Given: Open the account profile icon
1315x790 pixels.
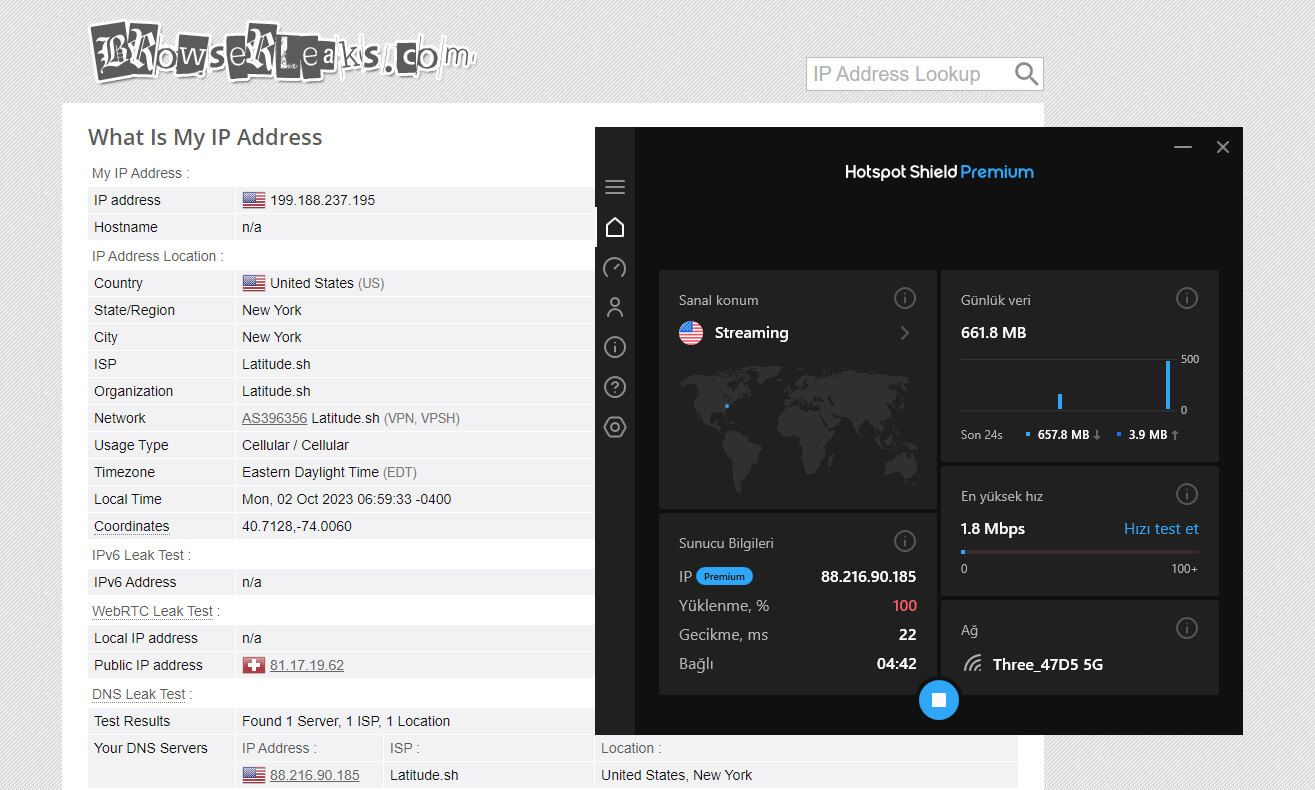Looking at the screenshot, I should tap(615, 307).
